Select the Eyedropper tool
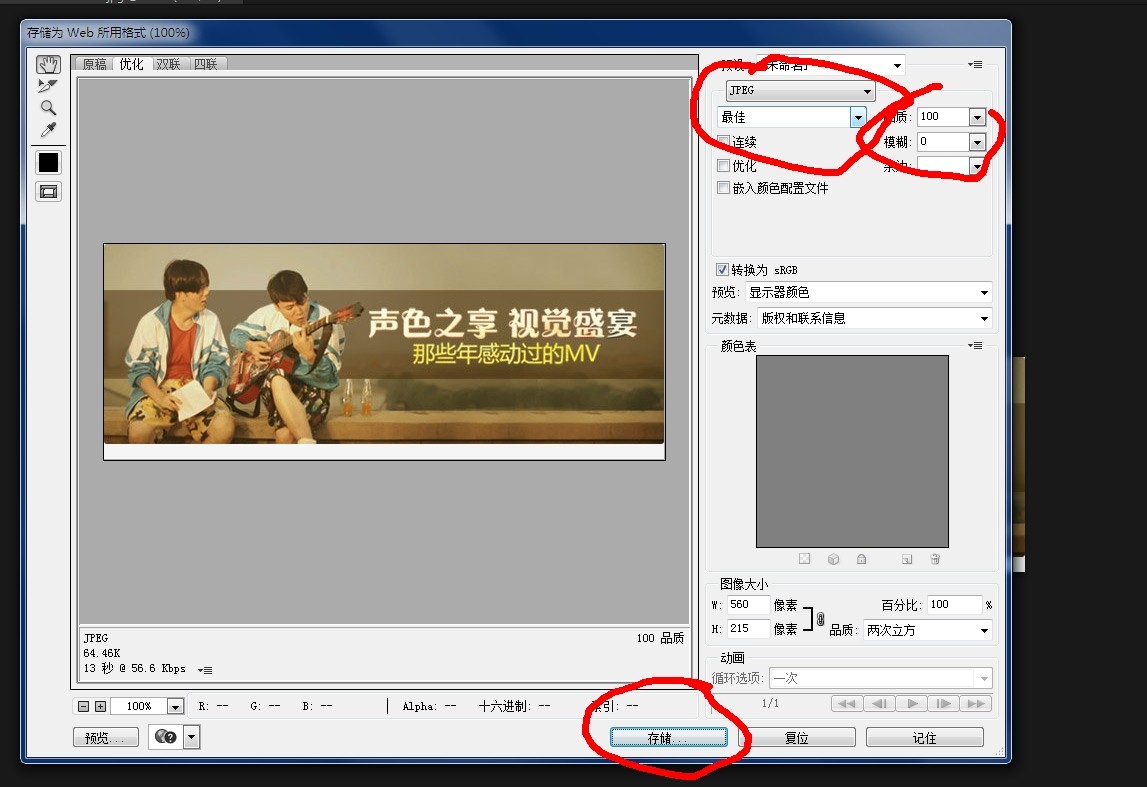This screenshot has height=787, width=1147. pyautogui.click(x=48, y=130)
